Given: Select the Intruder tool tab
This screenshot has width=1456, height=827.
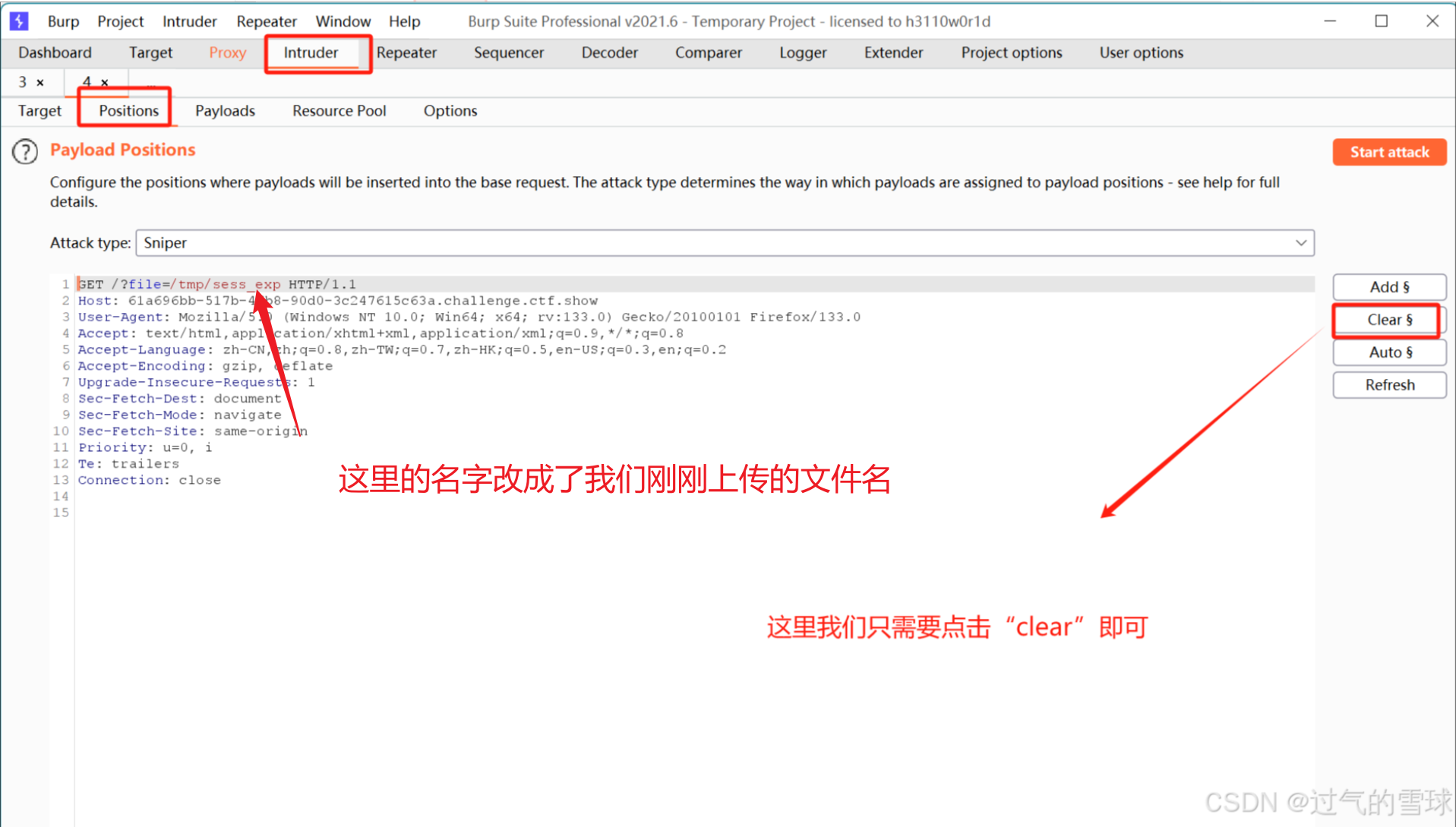Looking at the screenshot, I should click(x=311, y=52).
